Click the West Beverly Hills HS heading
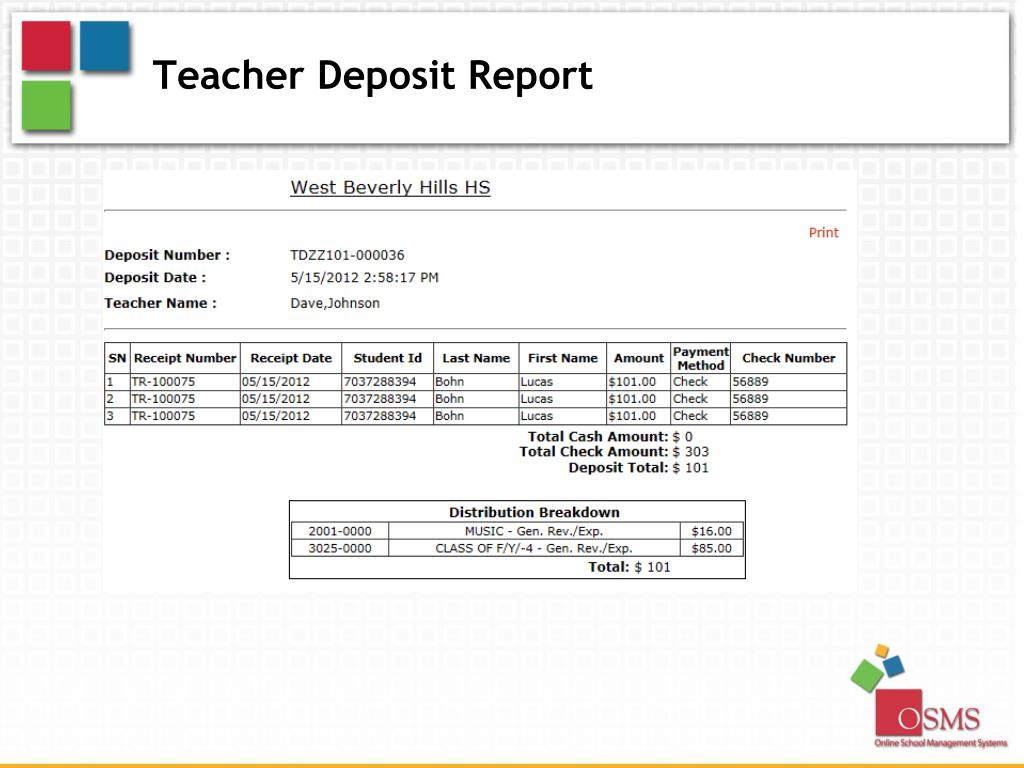 pos(390,187)
